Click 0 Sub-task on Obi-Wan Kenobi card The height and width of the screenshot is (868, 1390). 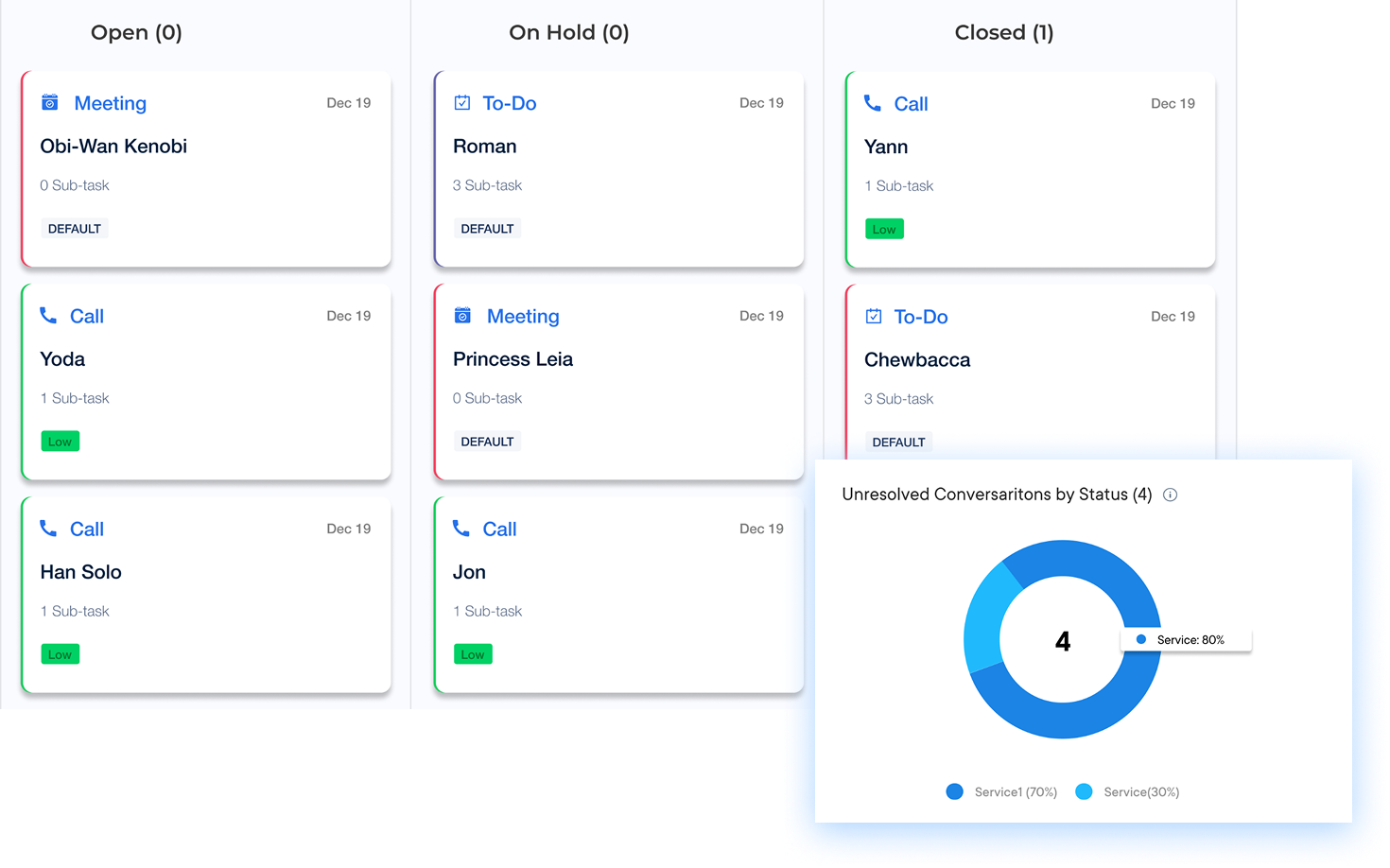point(75,185)
